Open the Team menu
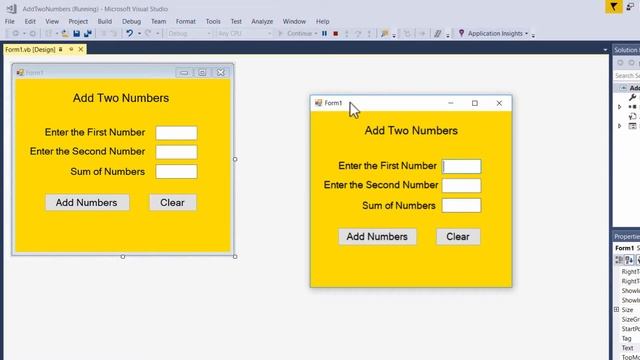 158,21
